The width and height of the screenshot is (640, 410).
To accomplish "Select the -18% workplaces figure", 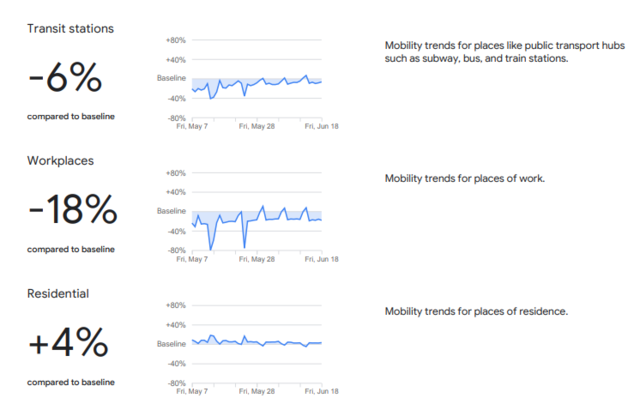I will [73, 210].
